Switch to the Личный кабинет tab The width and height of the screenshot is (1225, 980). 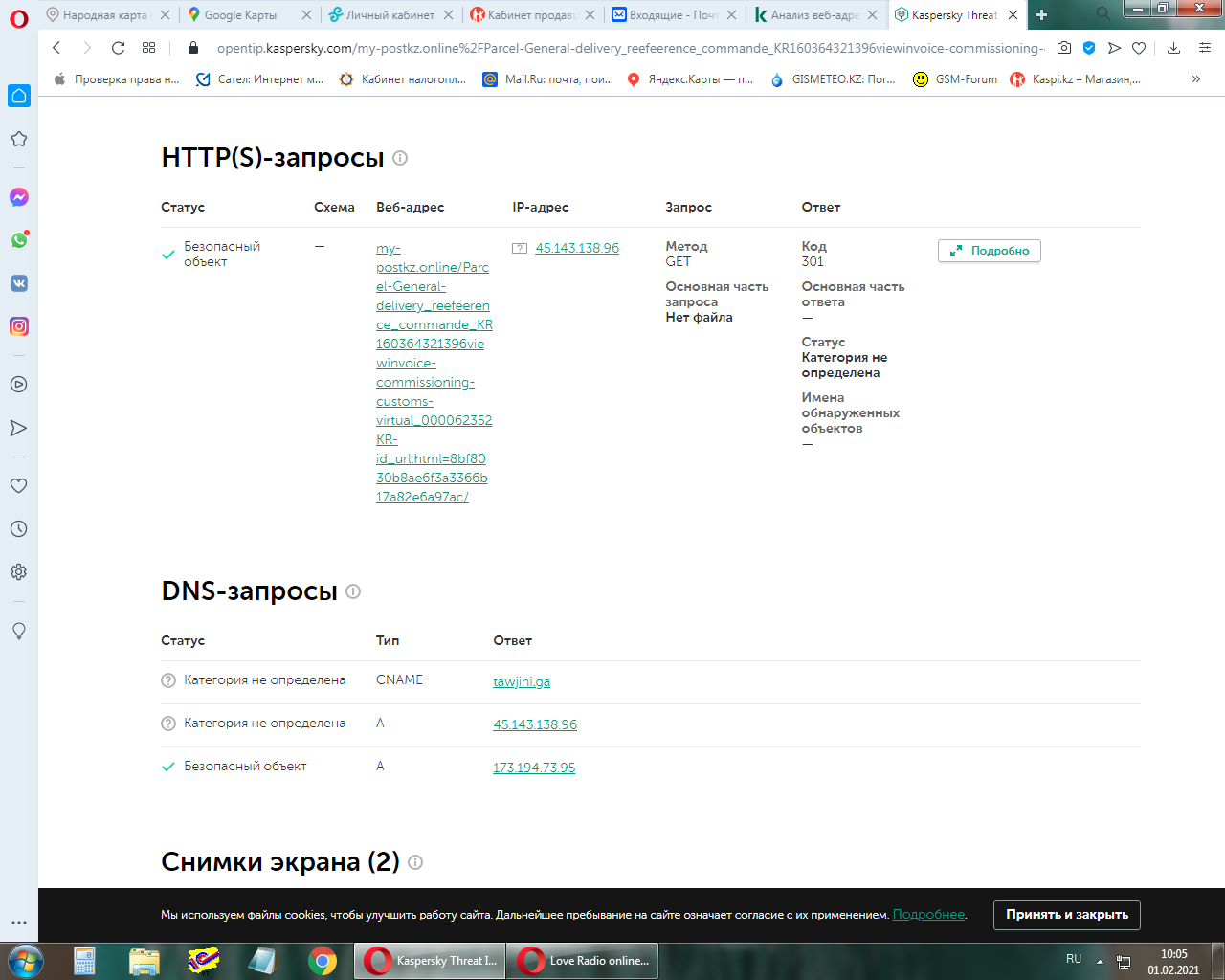click(x=390, y=15)
